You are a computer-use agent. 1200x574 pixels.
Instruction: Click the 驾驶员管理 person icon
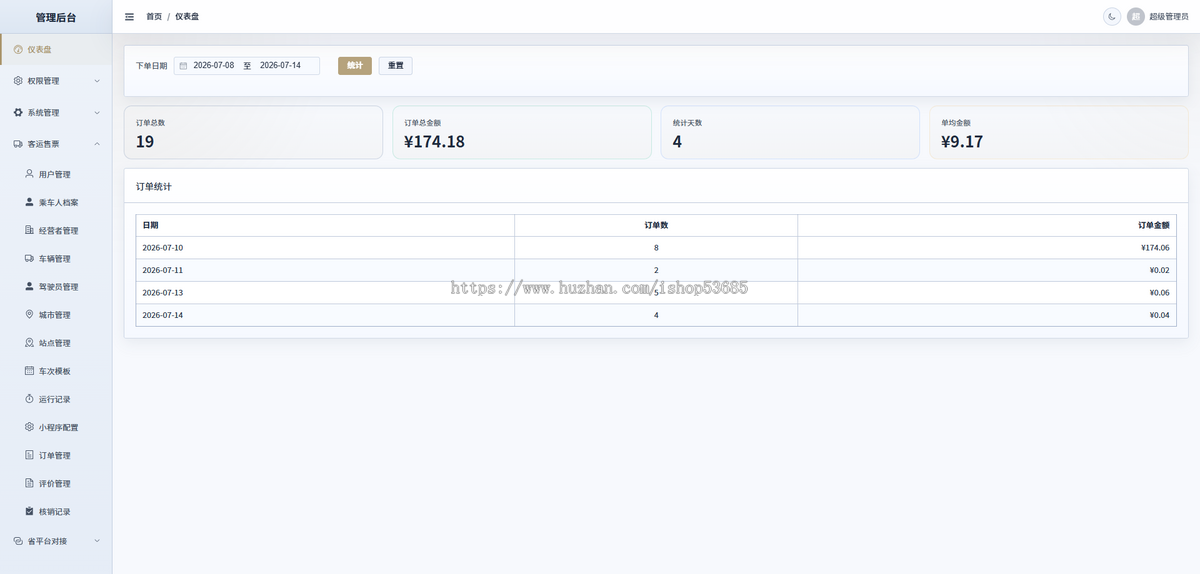pyautogui.click(x=29, y=286)
